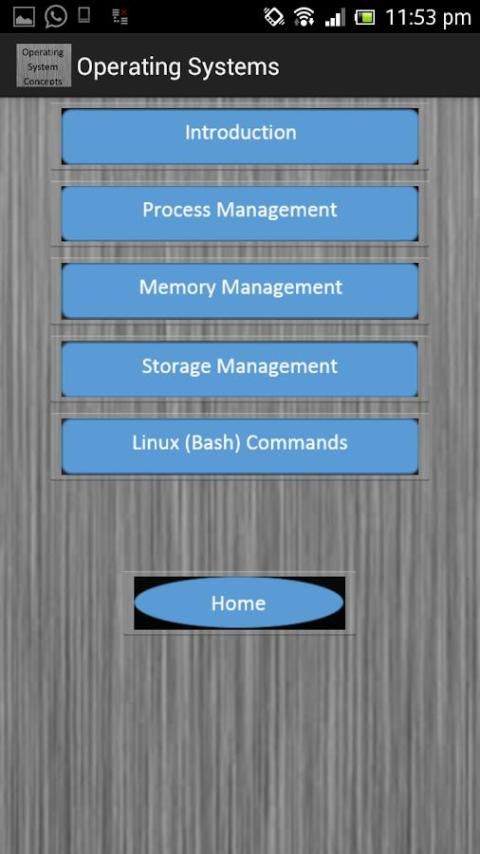Tap the 11:53 pm clock

click(x=428, y=17)
